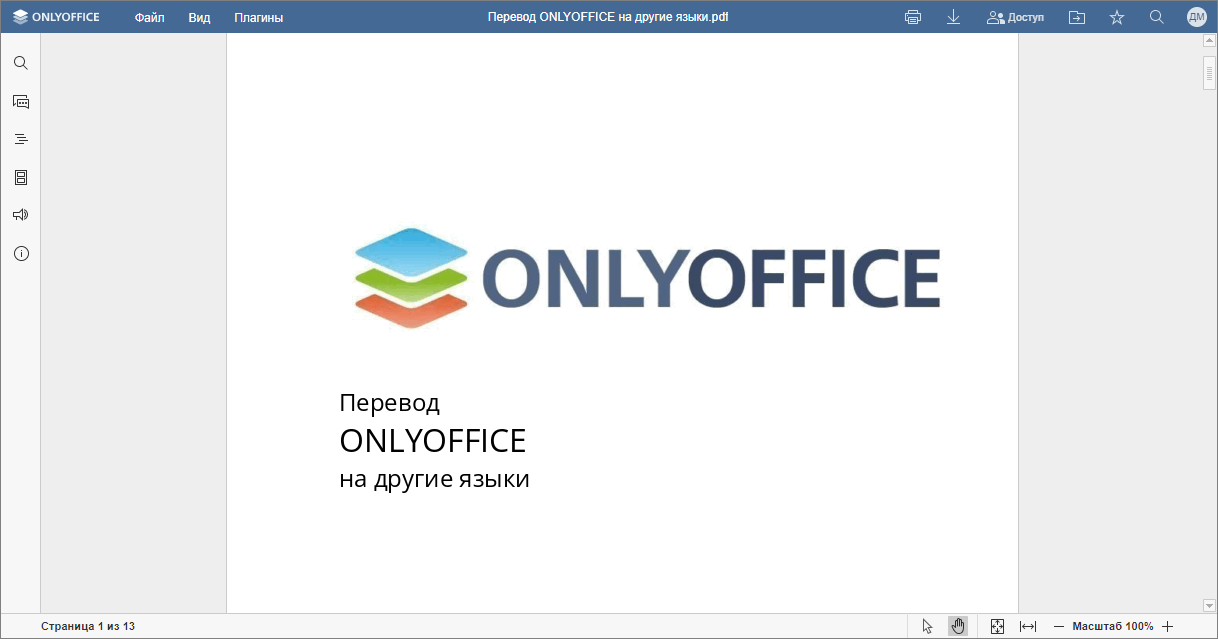Click the ONLYOFFICE logo image in document
Image resolution: width=1218 pixels, height=639 pixels.
pos(647,278)
